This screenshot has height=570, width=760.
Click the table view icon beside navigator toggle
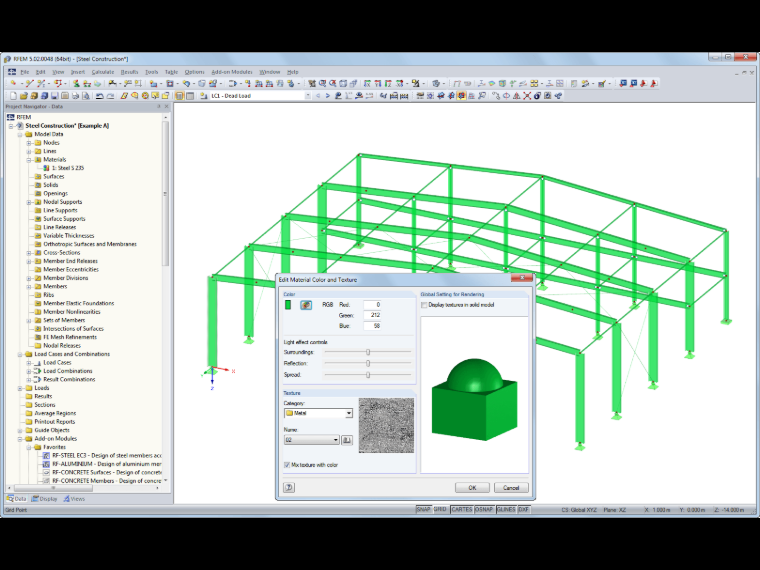(190, 96)
